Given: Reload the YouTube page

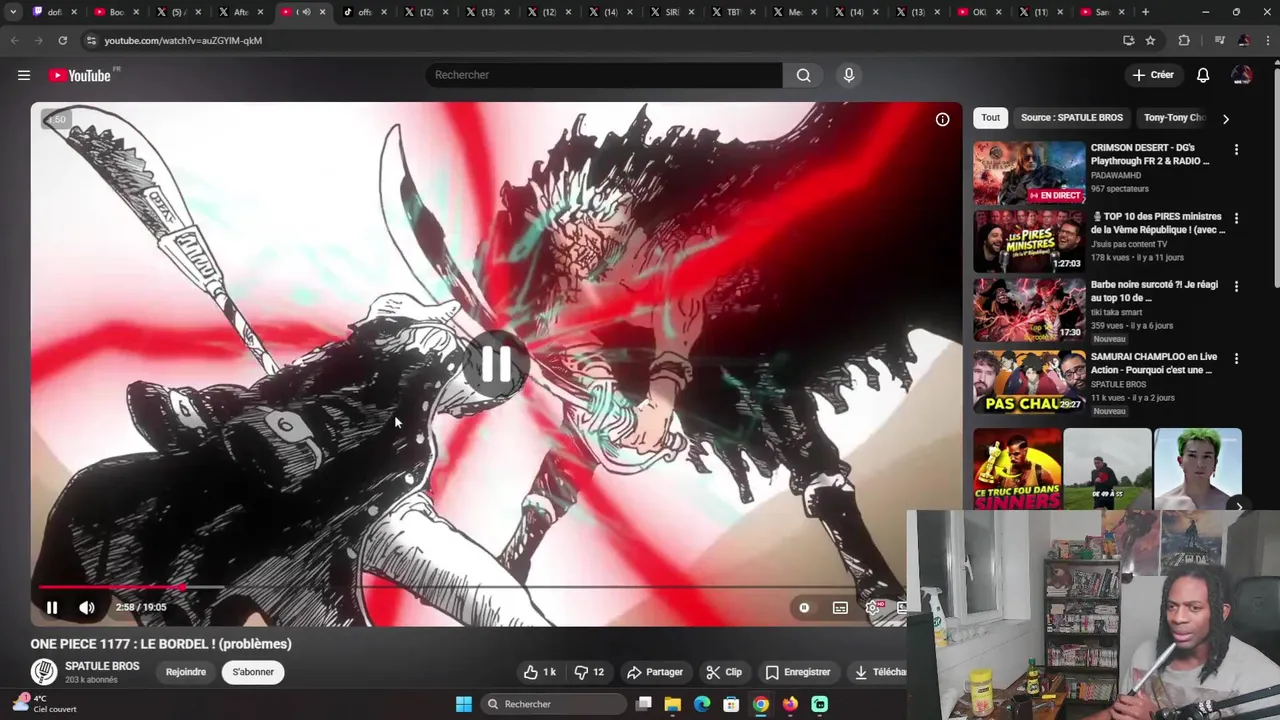Looking at the screenshot, I should 62,40.
